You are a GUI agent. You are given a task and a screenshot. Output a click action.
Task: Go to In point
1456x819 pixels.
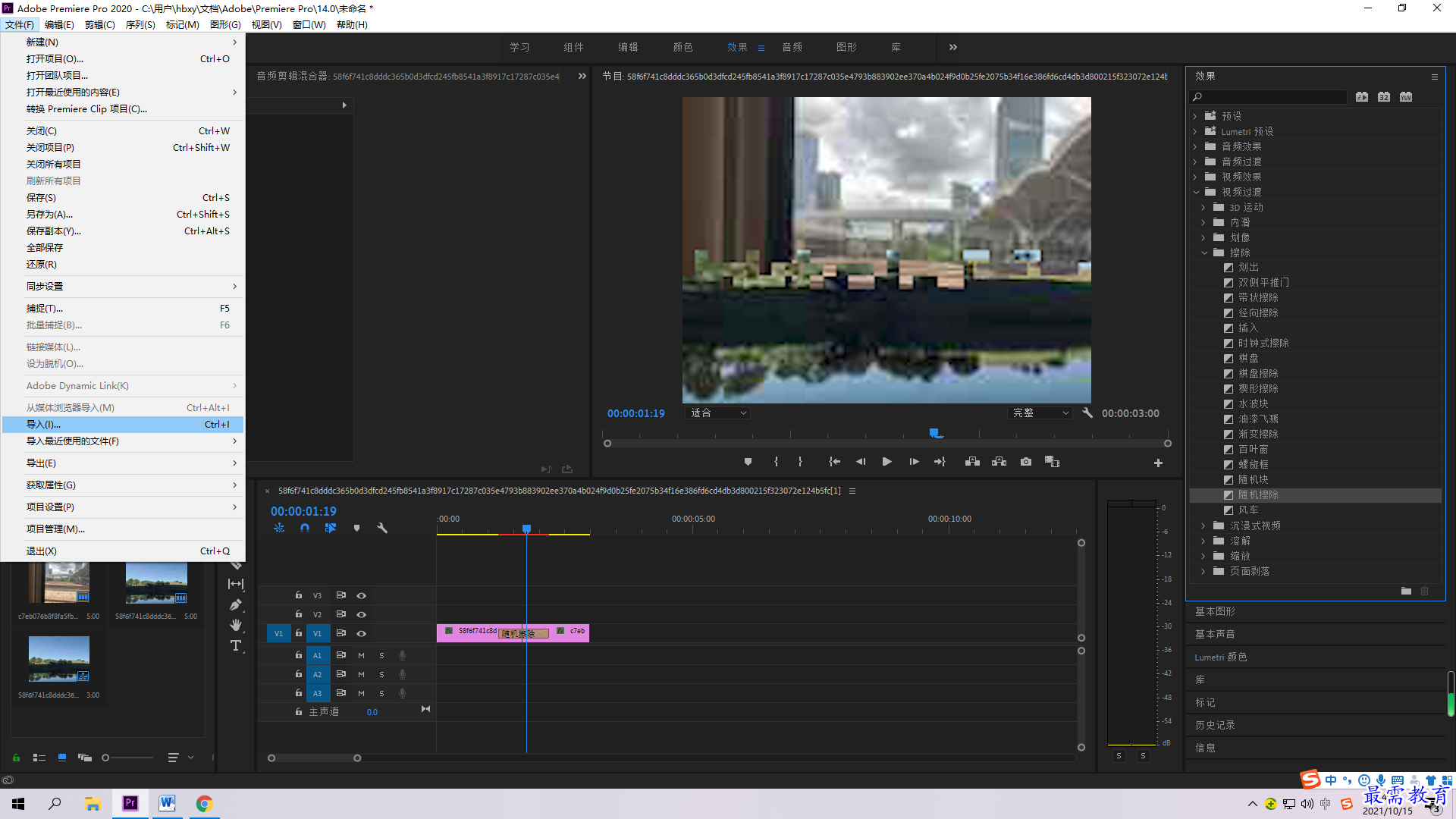click(834, 462)
